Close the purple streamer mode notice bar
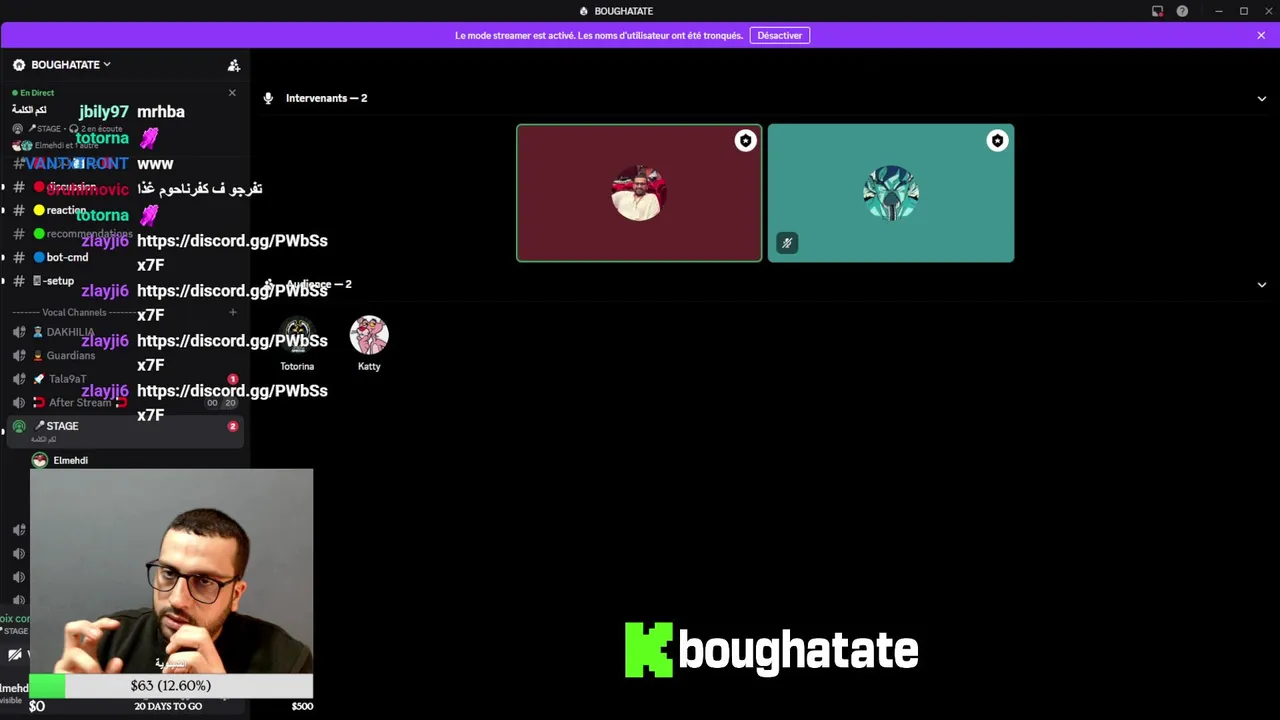 1261,35
